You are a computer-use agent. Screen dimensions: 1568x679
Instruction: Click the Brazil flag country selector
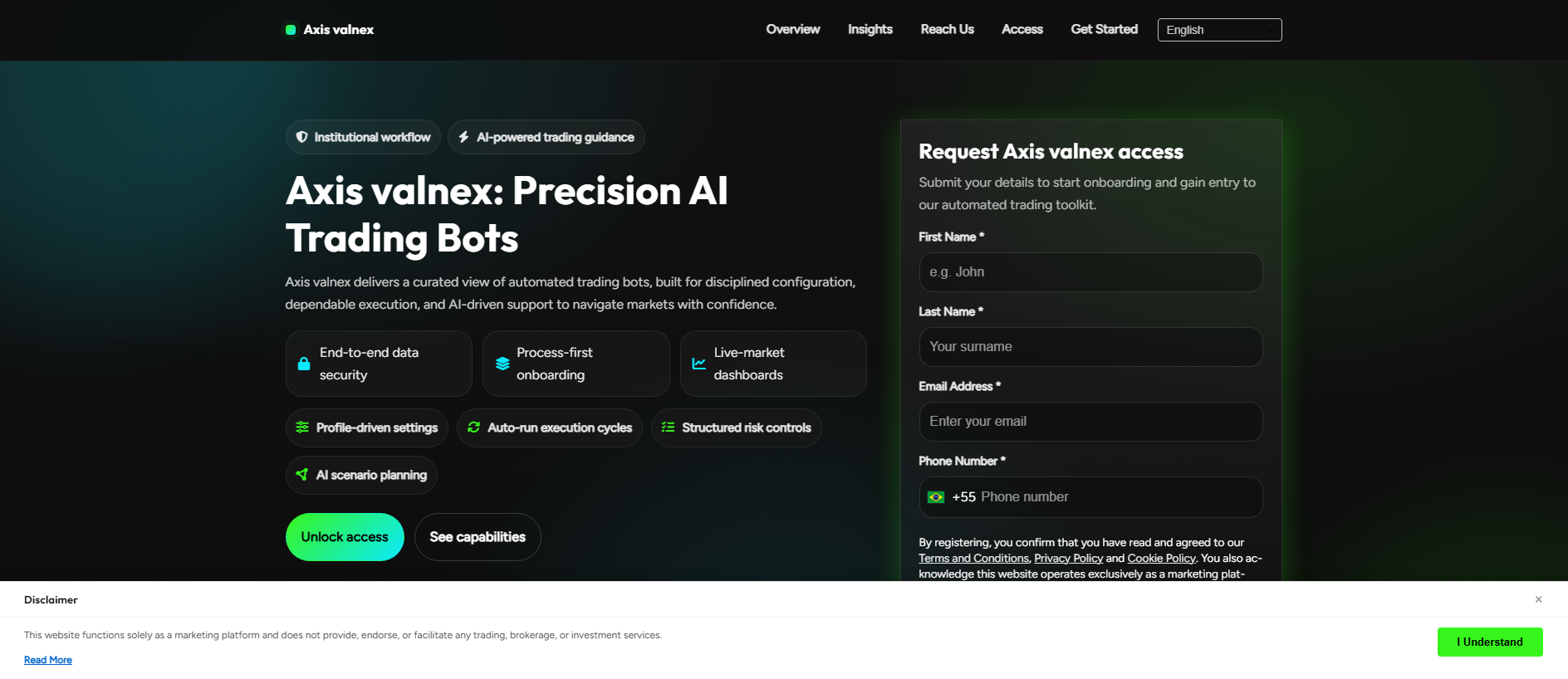(936, 497)
